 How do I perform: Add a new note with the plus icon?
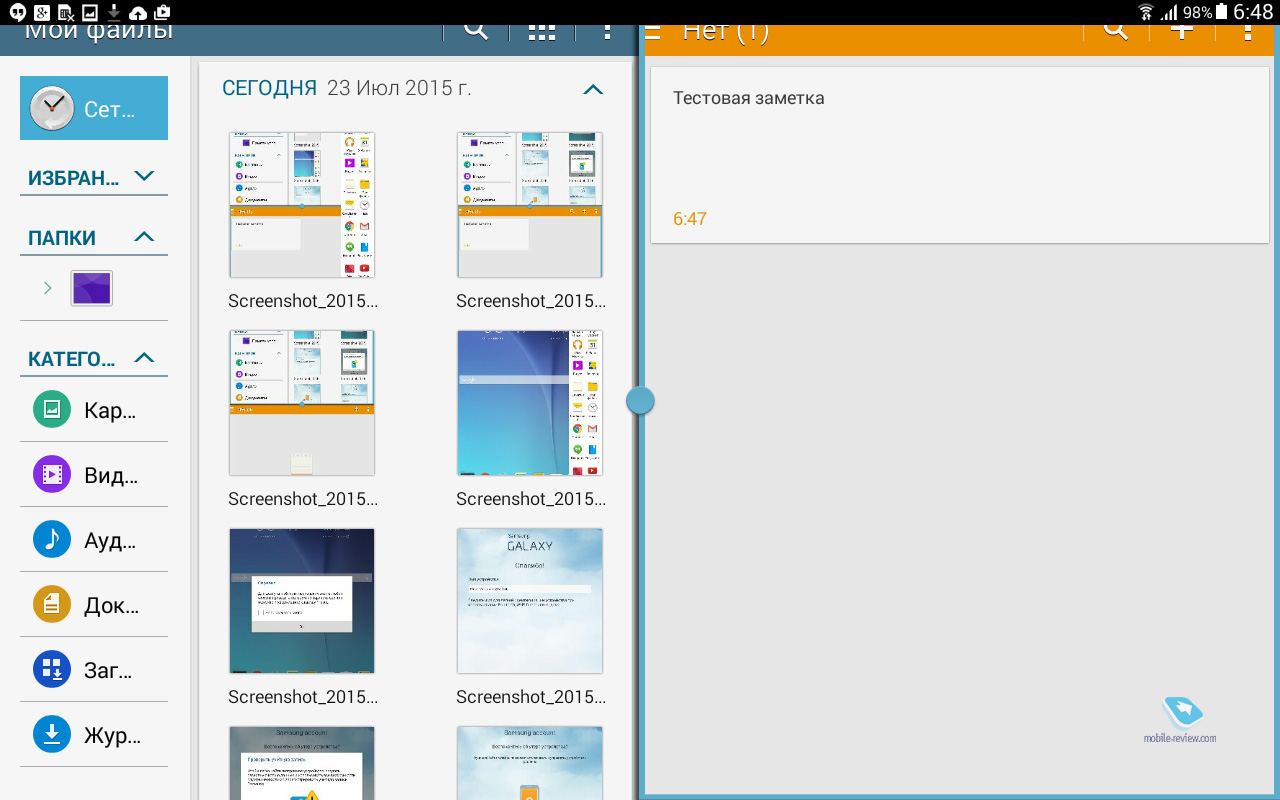coord(1182,31)
